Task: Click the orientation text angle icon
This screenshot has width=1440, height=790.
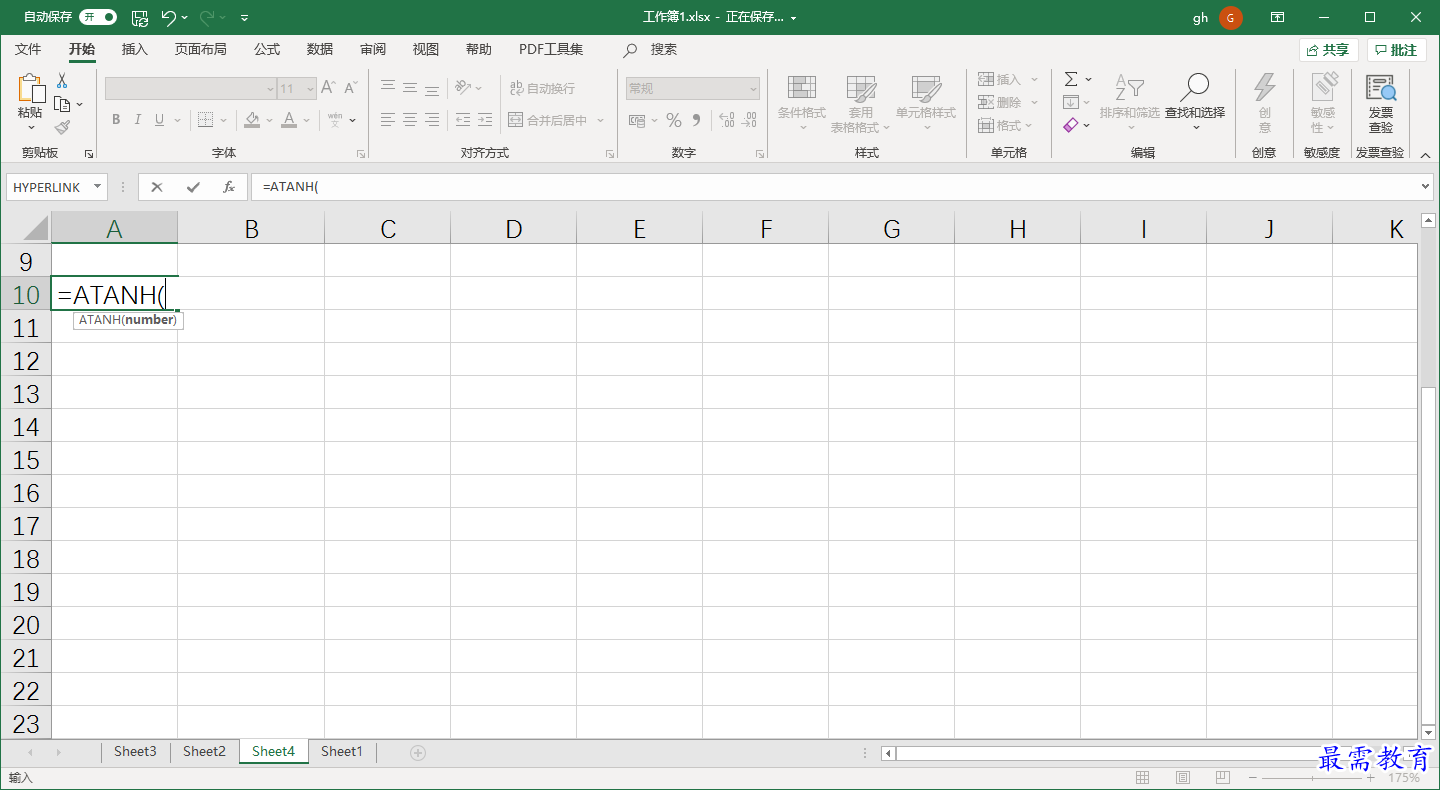Action: click(462, 88)
